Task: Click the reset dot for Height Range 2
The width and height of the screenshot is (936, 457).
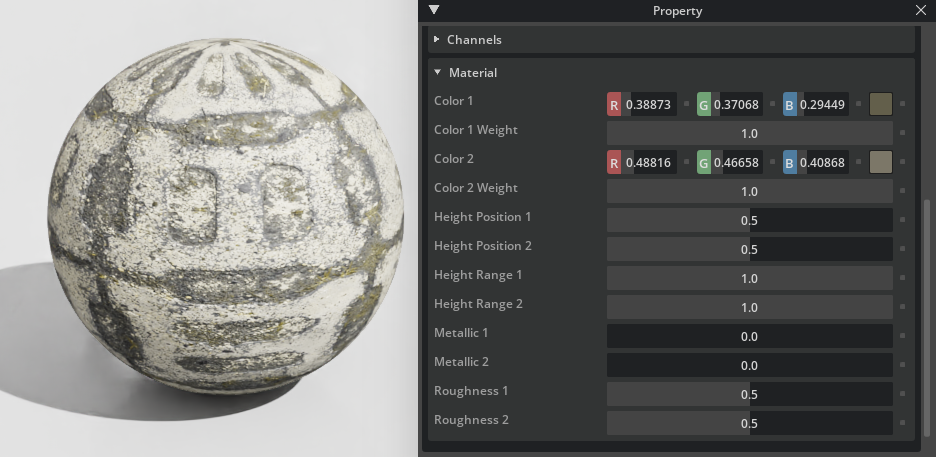Action: [x=903, y=307]
